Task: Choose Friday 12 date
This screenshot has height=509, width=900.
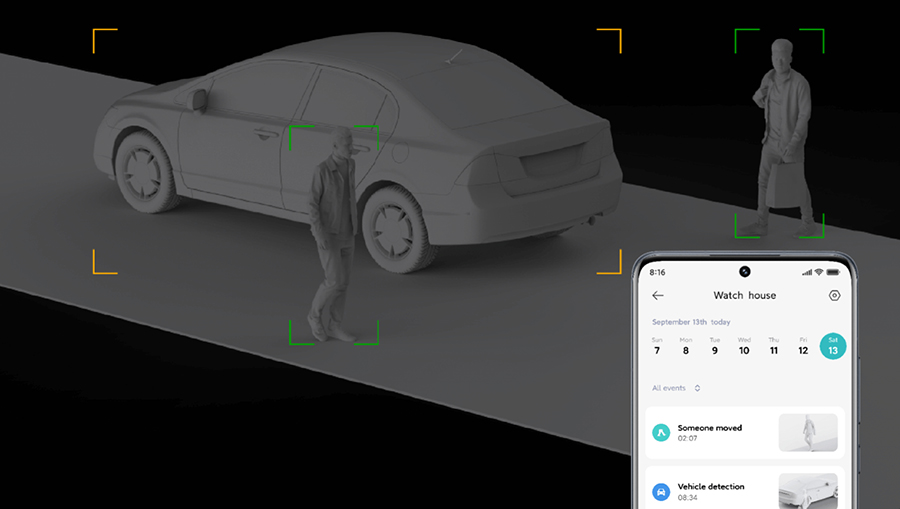Action: (x=803, y=346)
